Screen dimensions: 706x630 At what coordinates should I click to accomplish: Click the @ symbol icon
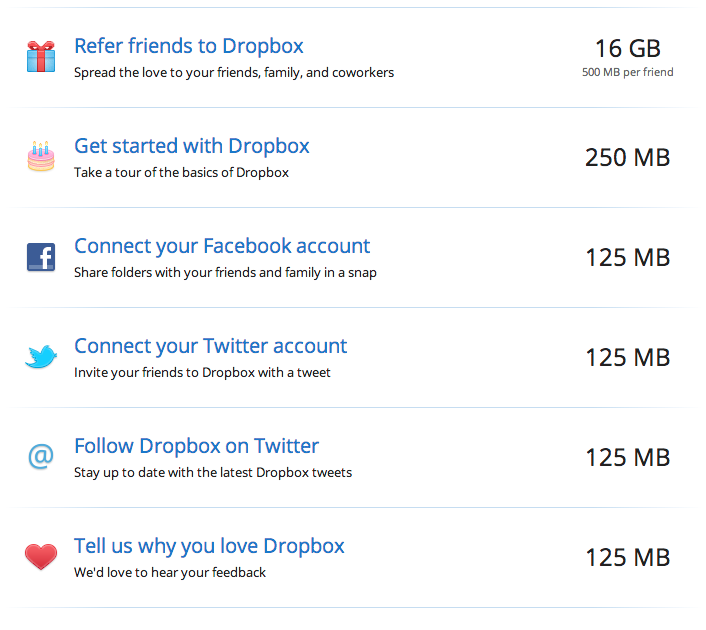[41, 456]
